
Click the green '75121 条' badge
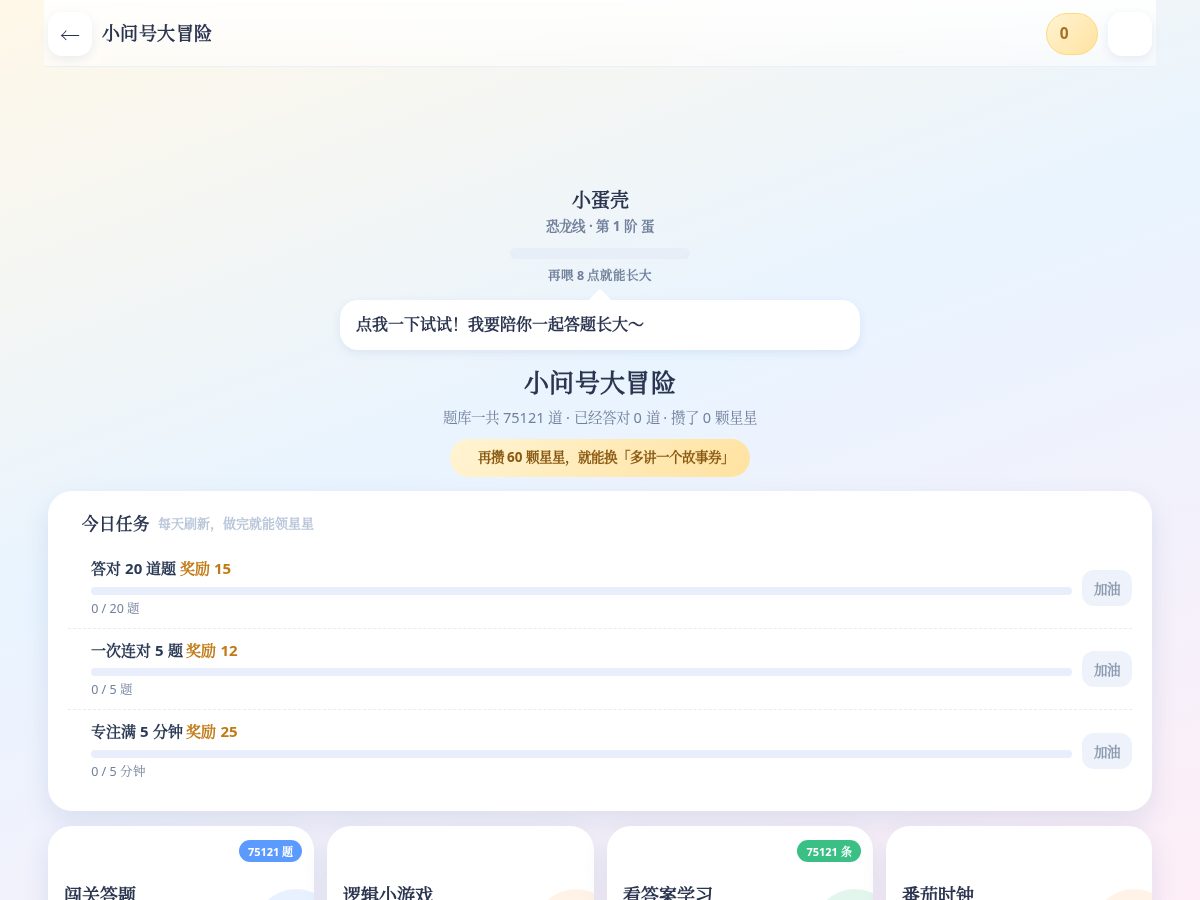829,851
